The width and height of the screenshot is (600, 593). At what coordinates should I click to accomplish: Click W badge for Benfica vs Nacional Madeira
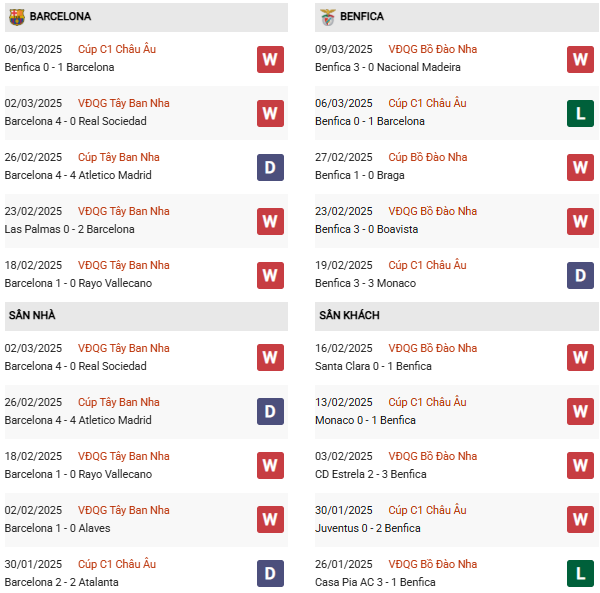pyautogui.click(x=580, y=59)
